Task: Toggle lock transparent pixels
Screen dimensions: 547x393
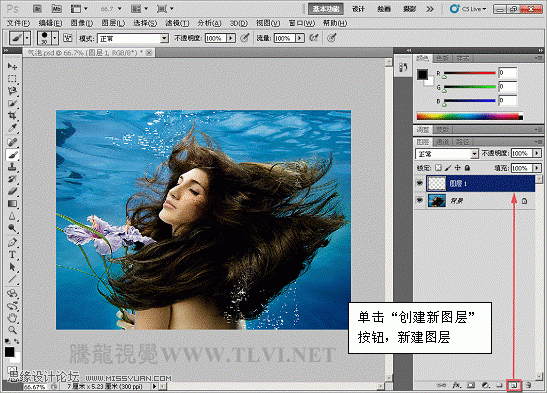Action: click(x=438, y=168)
